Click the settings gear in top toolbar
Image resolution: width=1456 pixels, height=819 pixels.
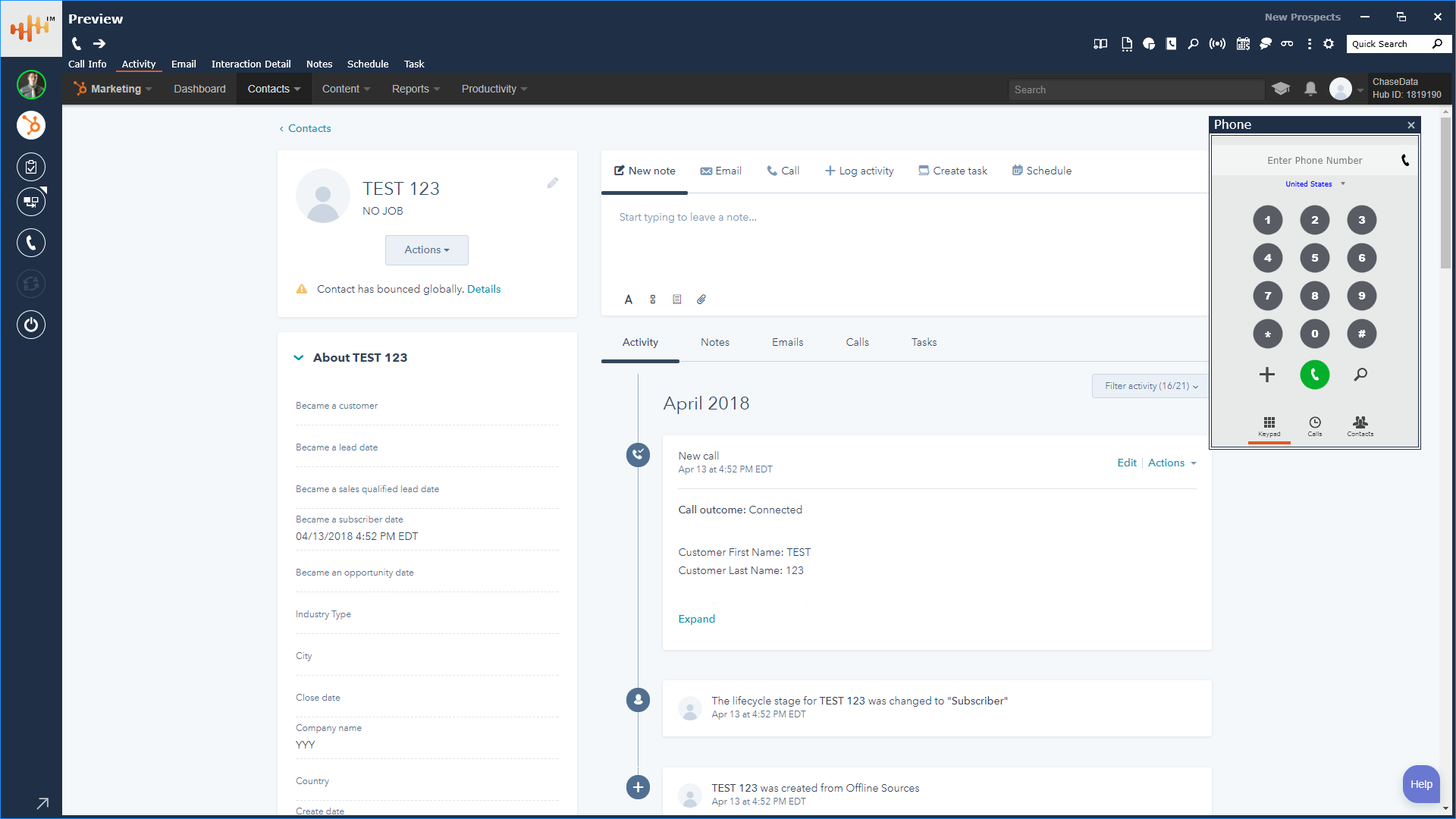[x=1329, y=44]
